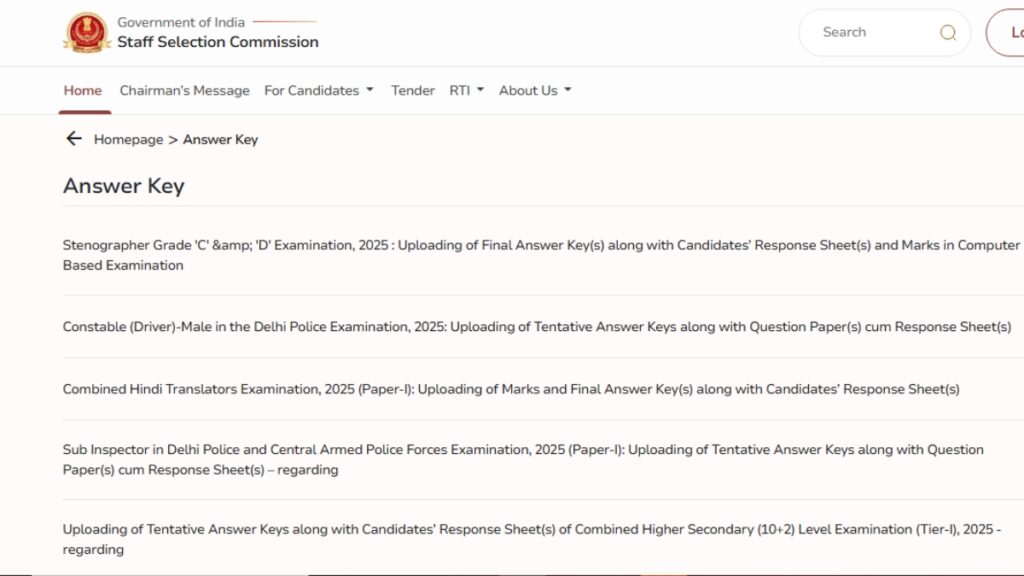Screen dimensions: 1024x576
Task: Select the Tender menu item
Action: click(412, 90)
